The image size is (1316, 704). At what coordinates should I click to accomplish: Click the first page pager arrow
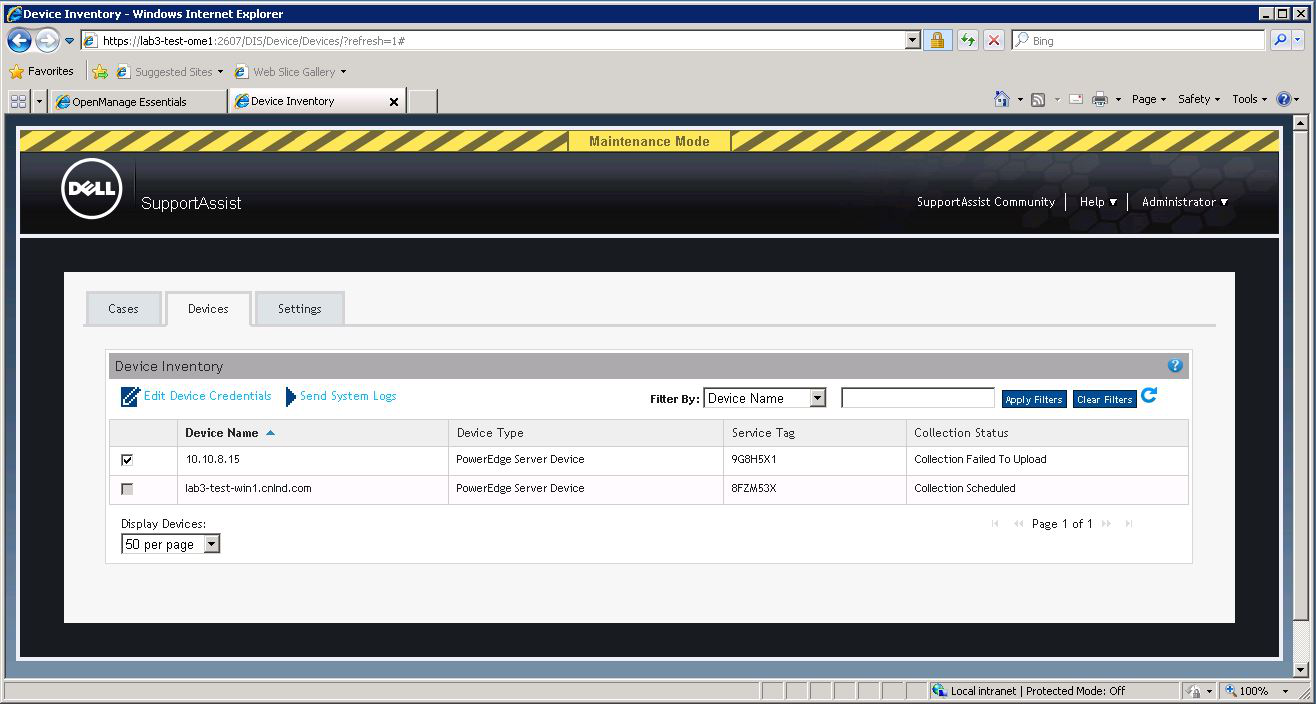995,524
